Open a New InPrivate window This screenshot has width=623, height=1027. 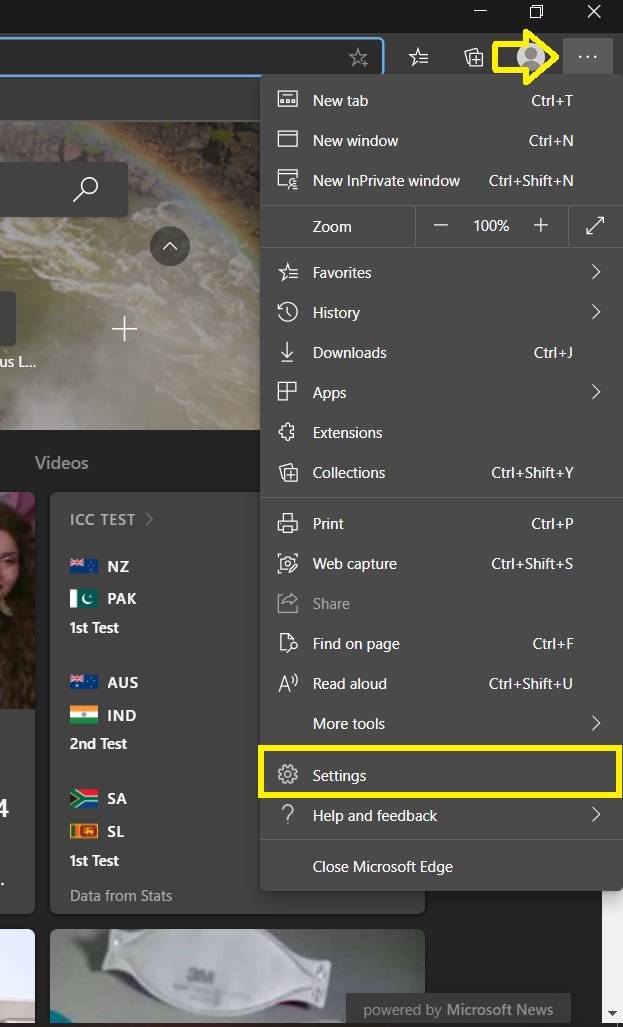440,180
